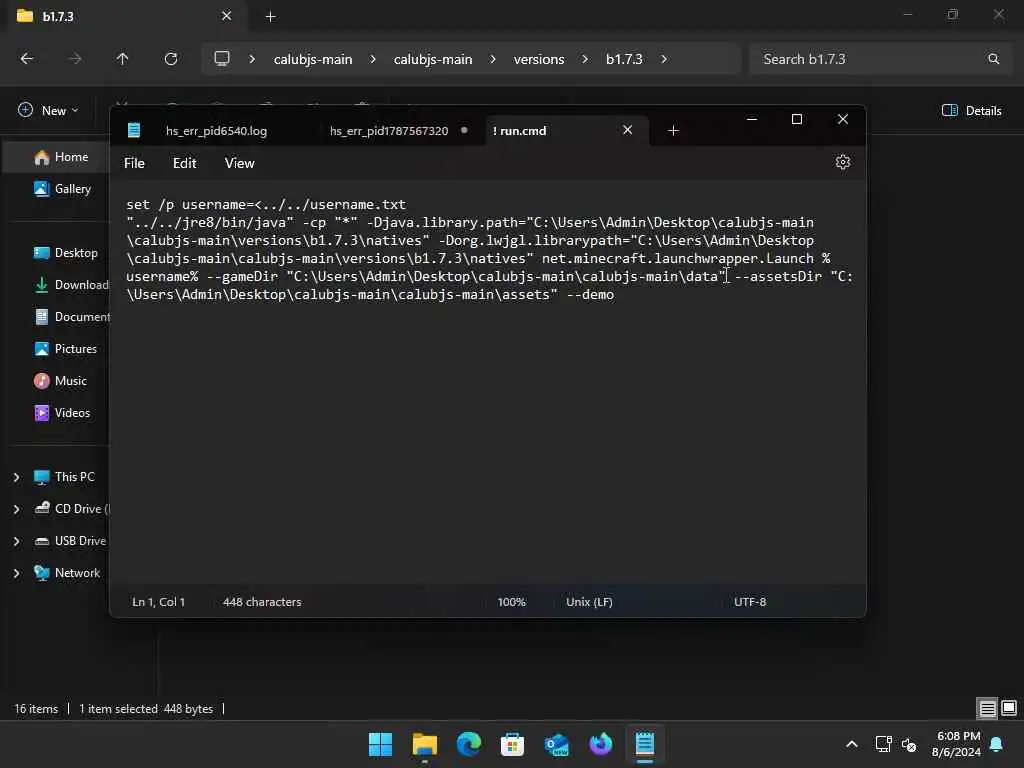Click b1.7.3 breadcrumb
The width and height of the screenshot is (1024, 768).
[x=624, y=59]
